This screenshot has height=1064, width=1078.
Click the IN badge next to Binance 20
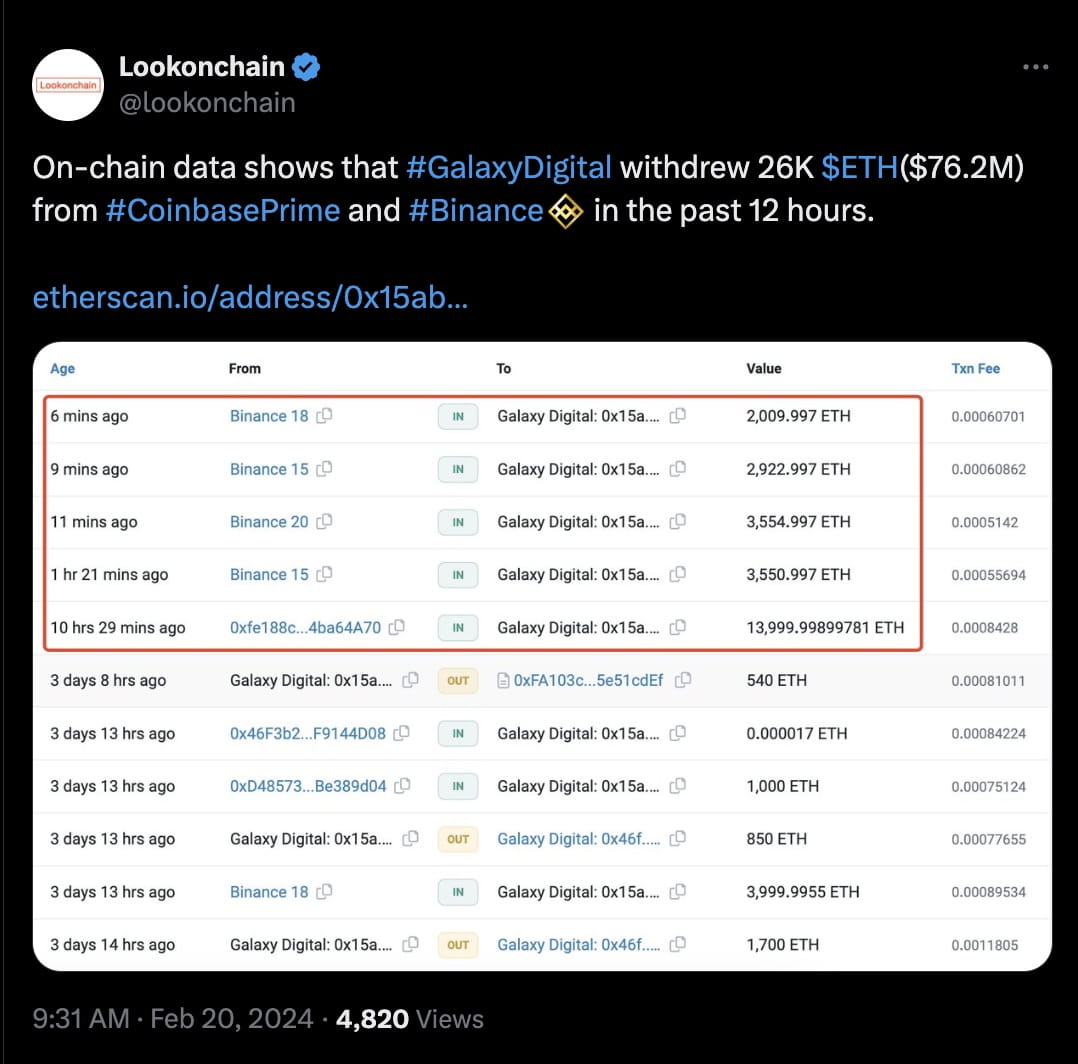coord(458,521)
